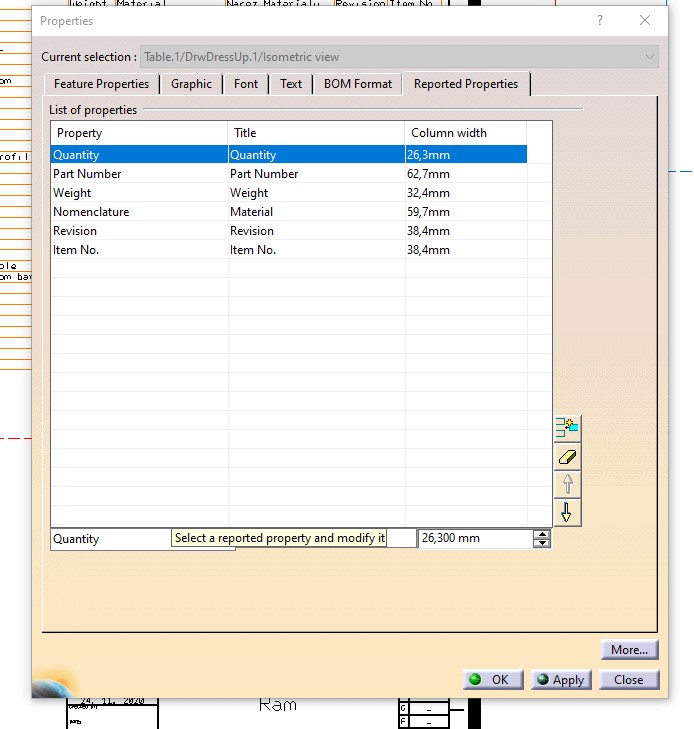Decrease column width with down spinner arrow
This screenshot has height=729, width=694.
542,543
